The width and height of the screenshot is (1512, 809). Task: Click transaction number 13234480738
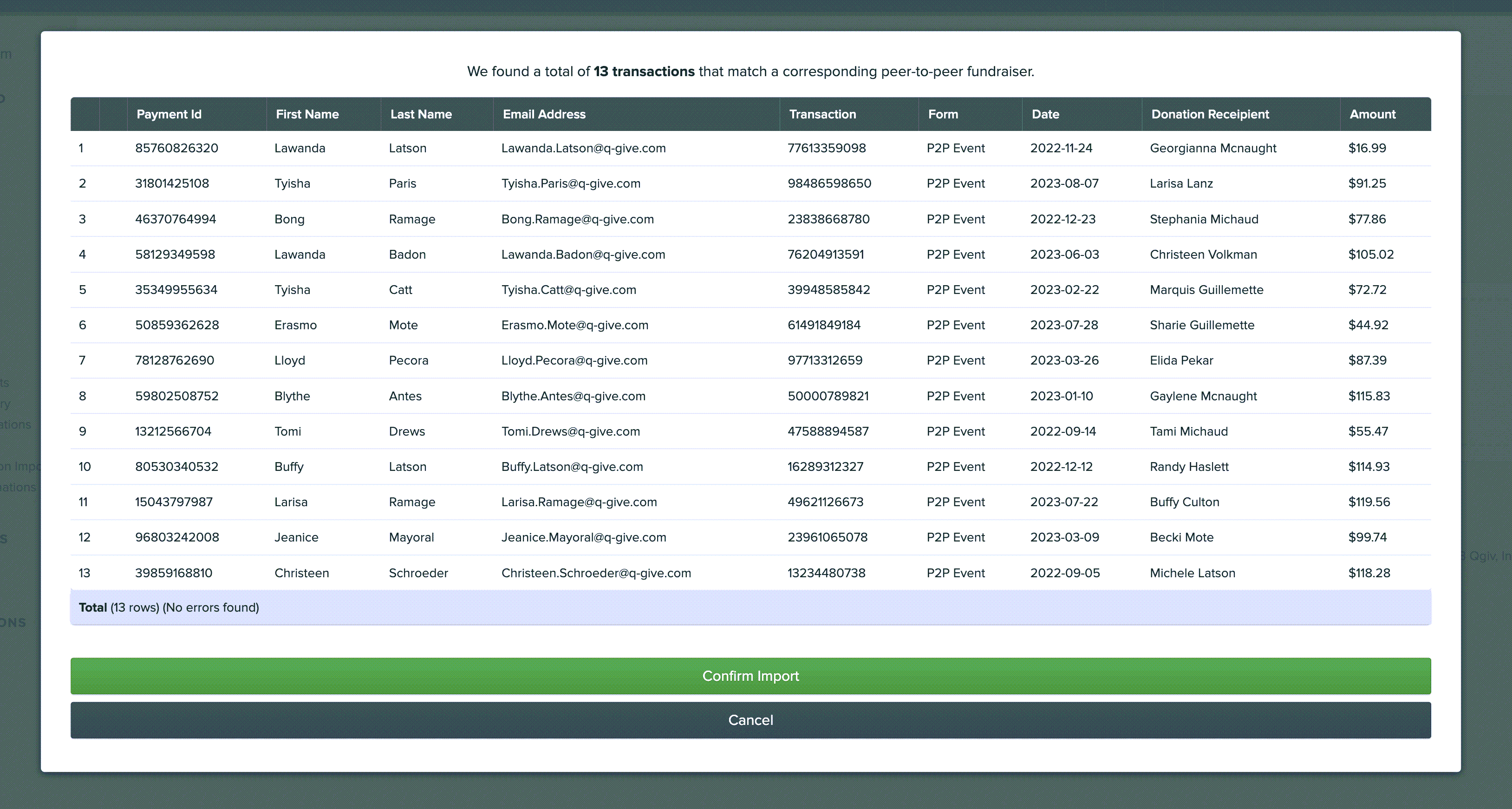[827, 573]
